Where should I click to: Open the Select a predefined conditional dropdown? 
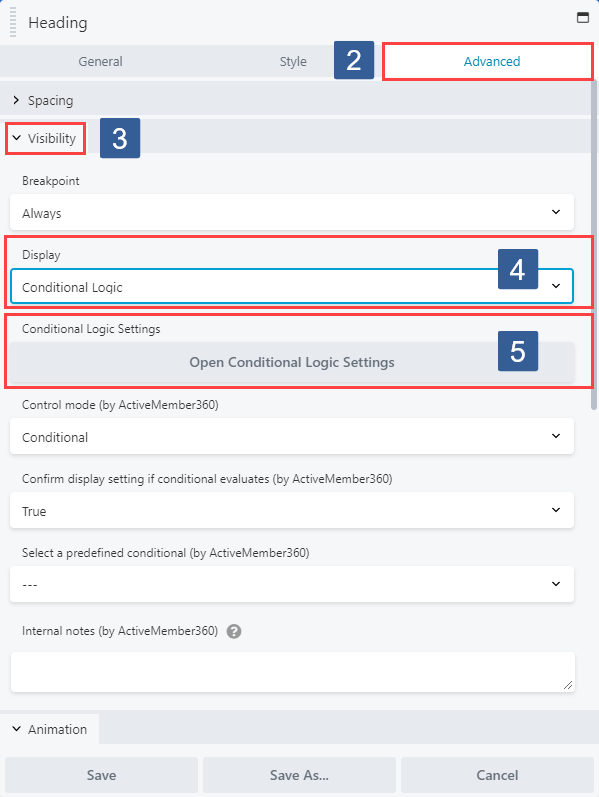(x=292, y=584)
